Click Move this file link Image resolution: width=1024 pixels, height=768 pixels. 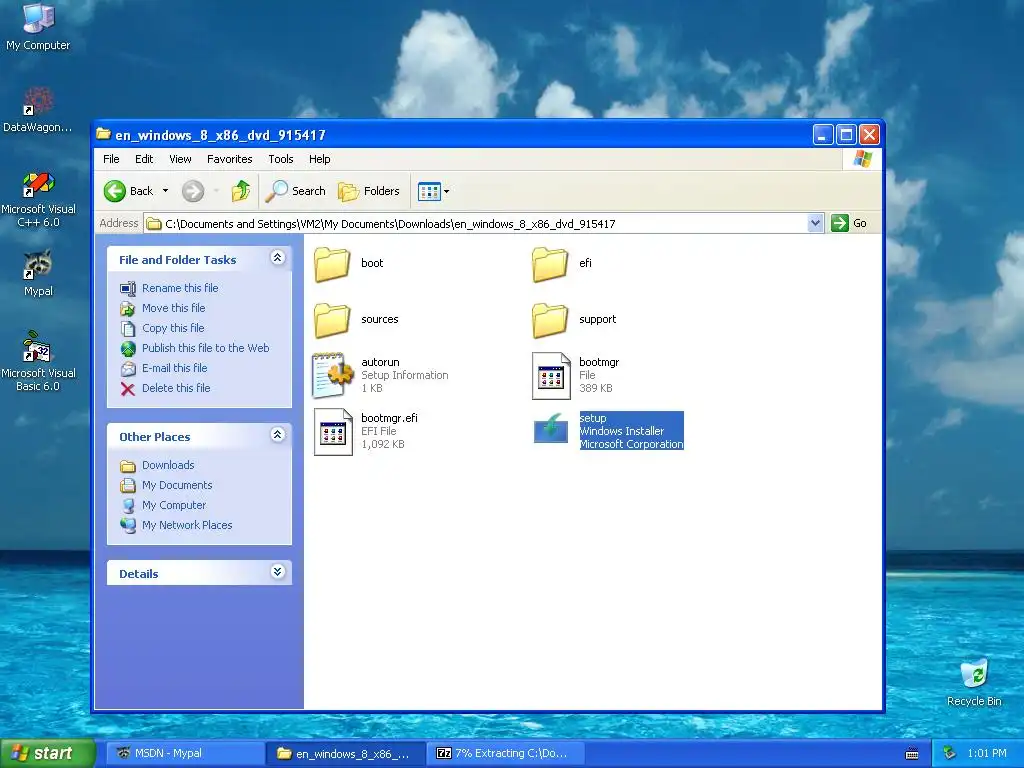[174, 308]
